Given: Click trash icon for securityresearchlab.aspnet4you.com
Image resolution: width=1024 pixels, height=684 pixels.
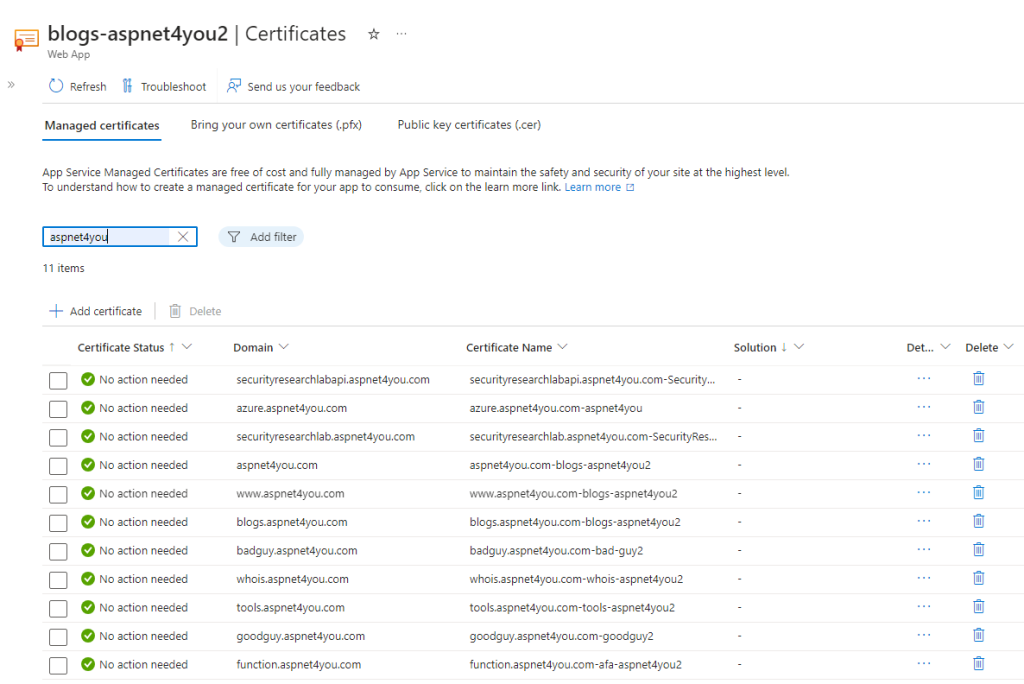Looking at the screenshot, I should click(978, 435).
